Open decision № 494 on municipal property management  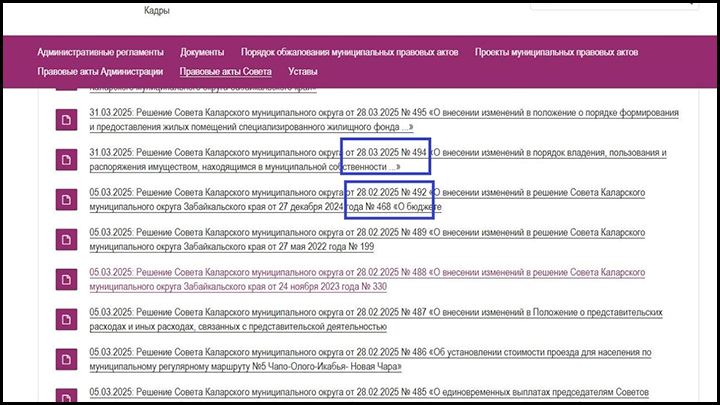point(378,159)
